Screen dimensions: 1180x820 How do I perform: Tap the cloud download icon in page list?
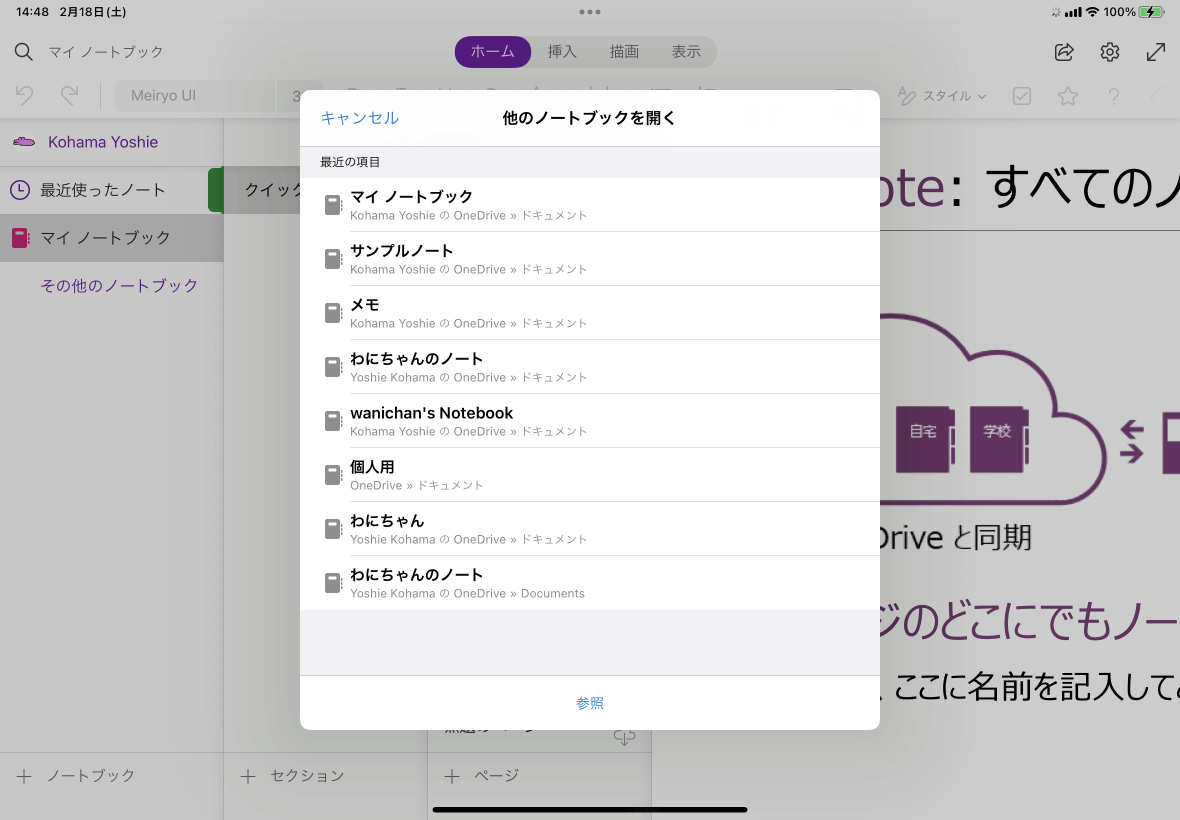pyautogui.click(x=625, y=737)
